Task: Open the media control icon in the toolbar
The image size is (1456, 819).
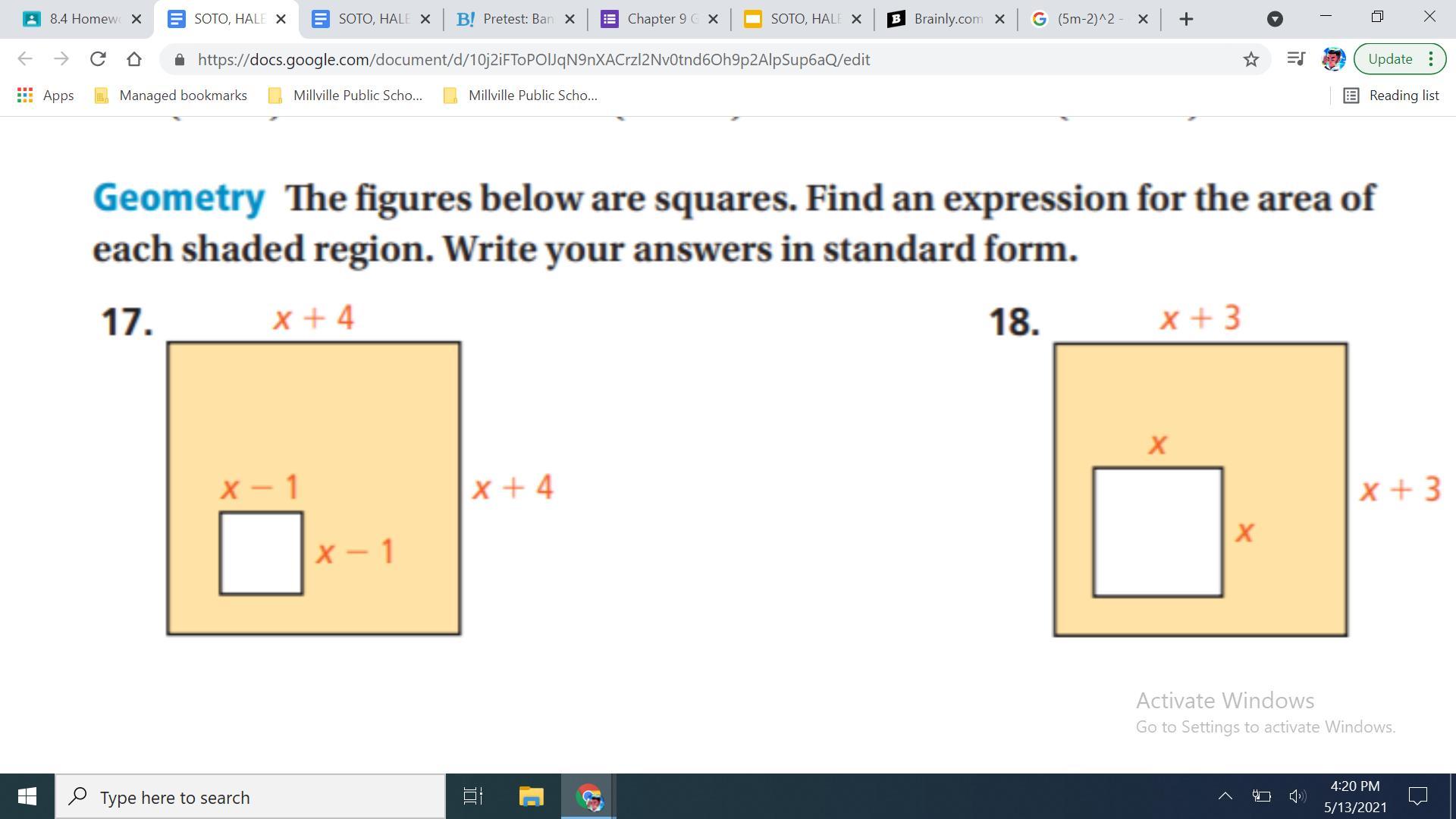Action: point(1295,59)
